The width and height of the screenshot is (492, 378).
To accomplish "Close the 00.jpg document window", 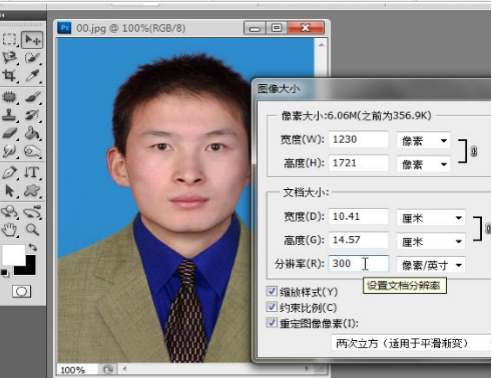I will (x=306, y=28).
